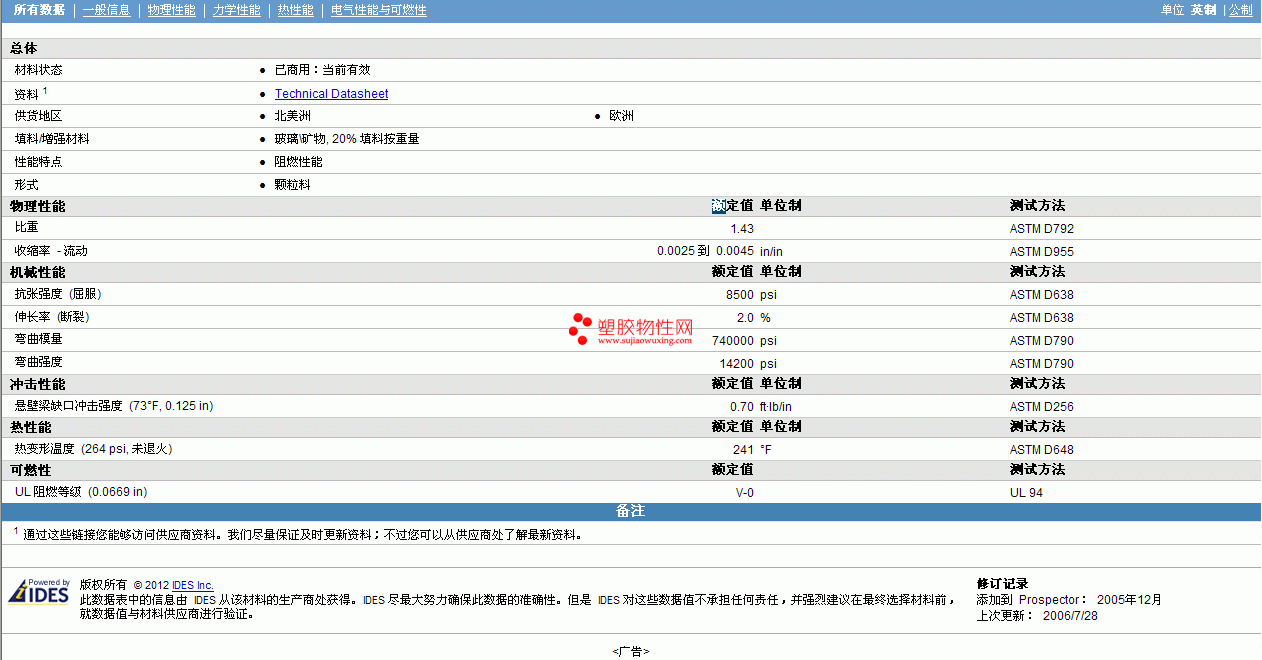The height and width of the screenshot is (660, 1262).
Task: Select the 力学性能 tab
Action: pos(236,10)
